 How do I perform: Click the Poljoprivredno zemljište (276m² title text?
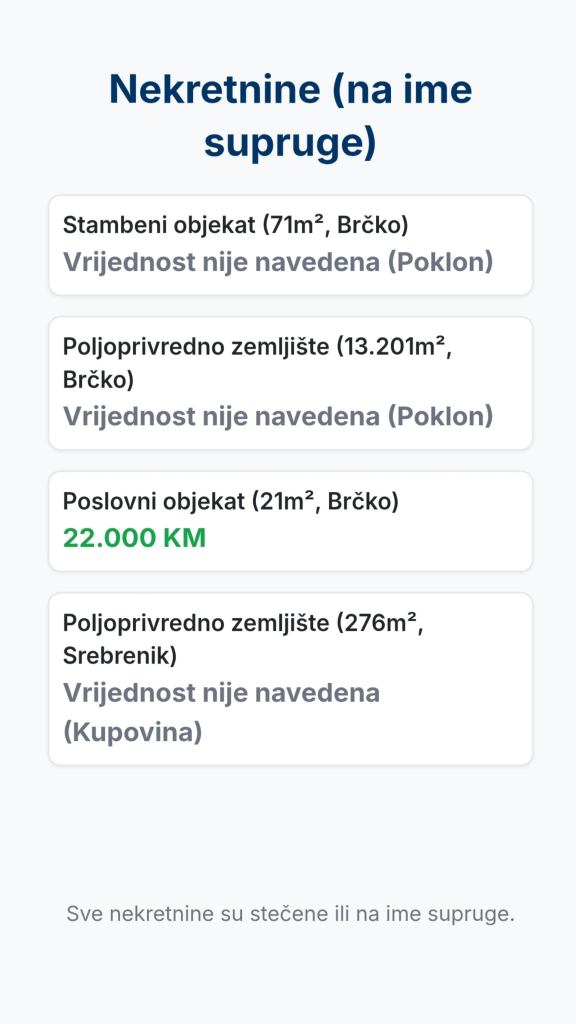point(243,623)
